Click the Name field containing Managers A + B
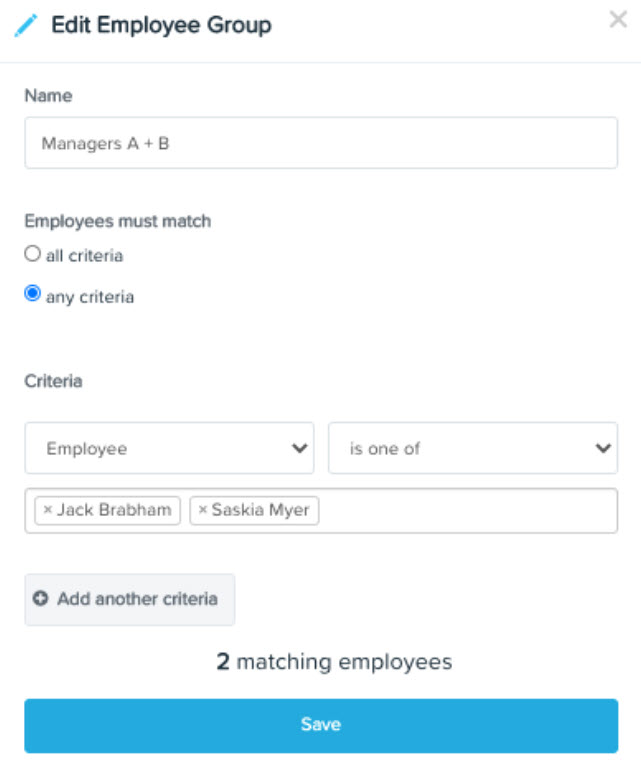The width and height of the screenshot is (641, 760). [321, 143]
